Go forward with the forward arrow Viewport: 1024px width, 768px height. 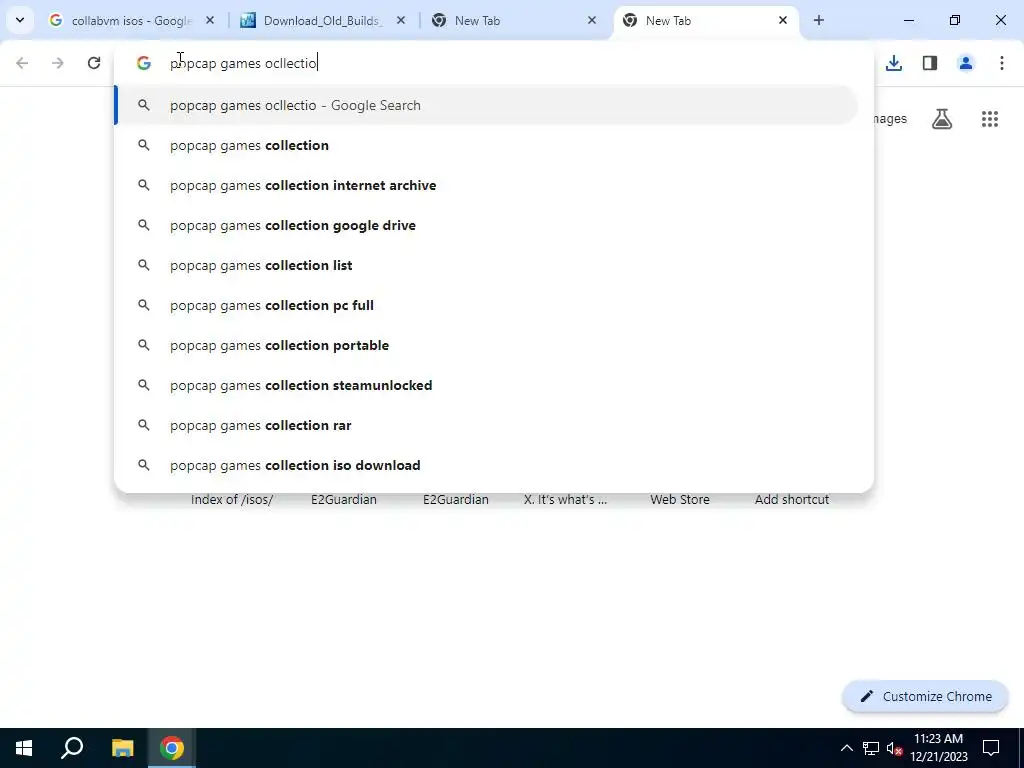(58, 63)
